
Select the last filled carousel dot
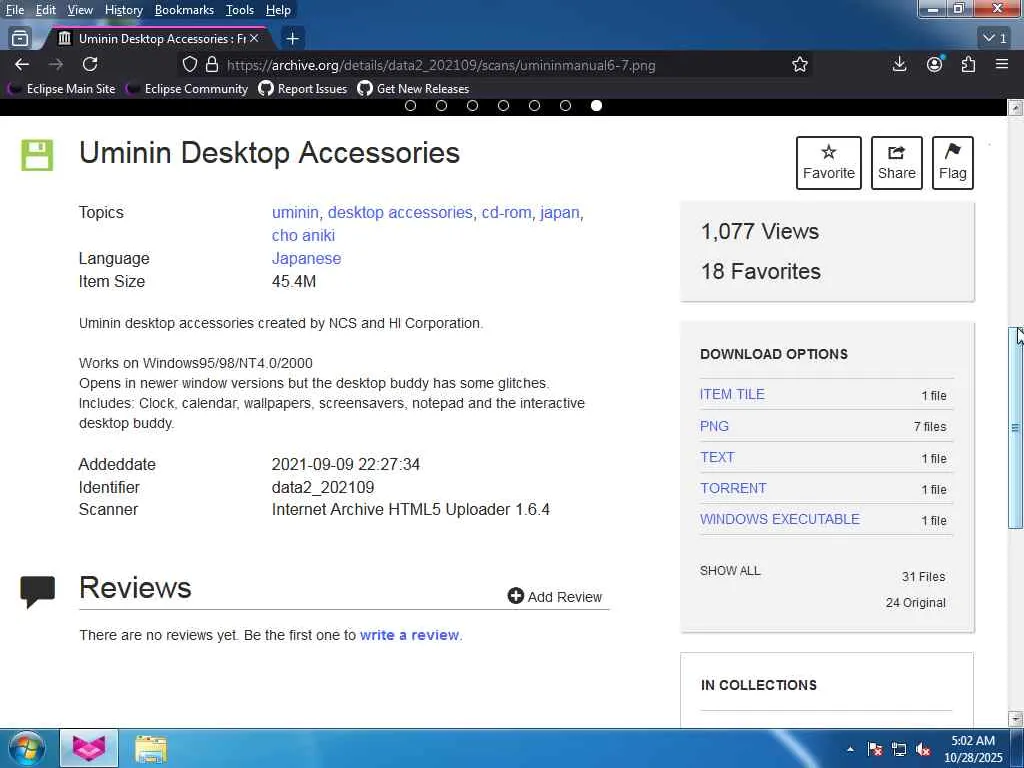coord(596,105)
